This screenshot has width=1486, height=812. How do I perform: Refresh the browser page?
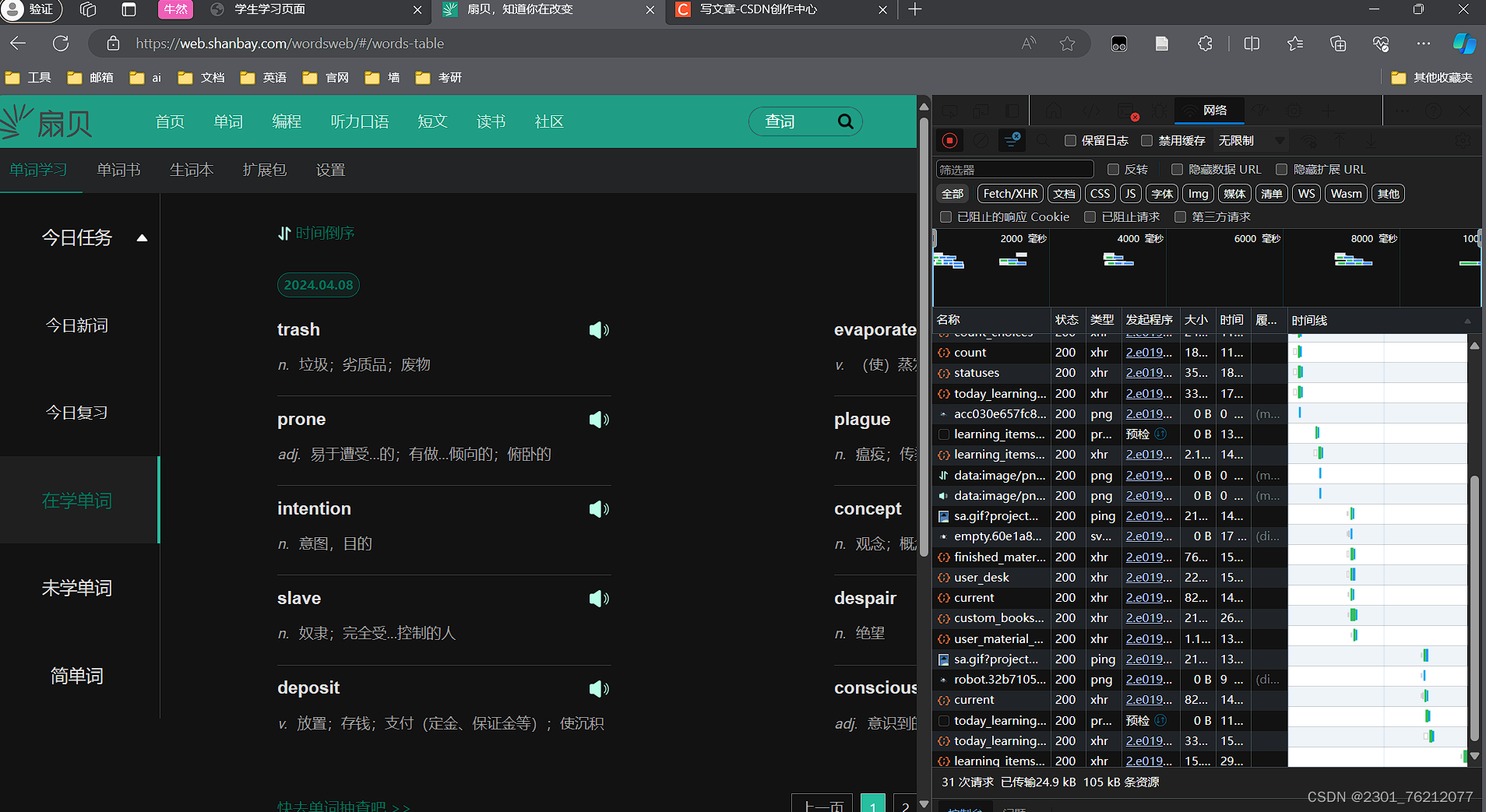click(x=61, y=44)
